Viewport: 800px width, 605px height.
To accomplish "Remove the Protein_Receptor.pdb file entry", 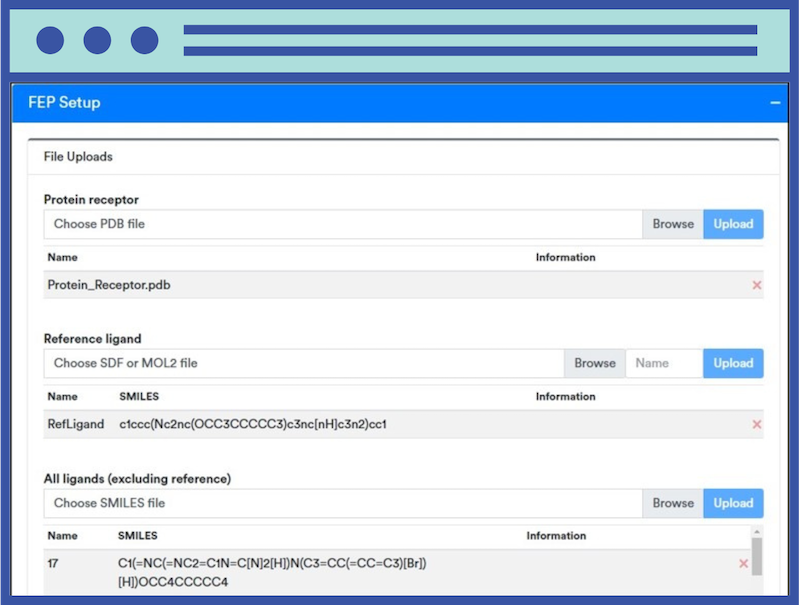I will (x=756, y=285).
